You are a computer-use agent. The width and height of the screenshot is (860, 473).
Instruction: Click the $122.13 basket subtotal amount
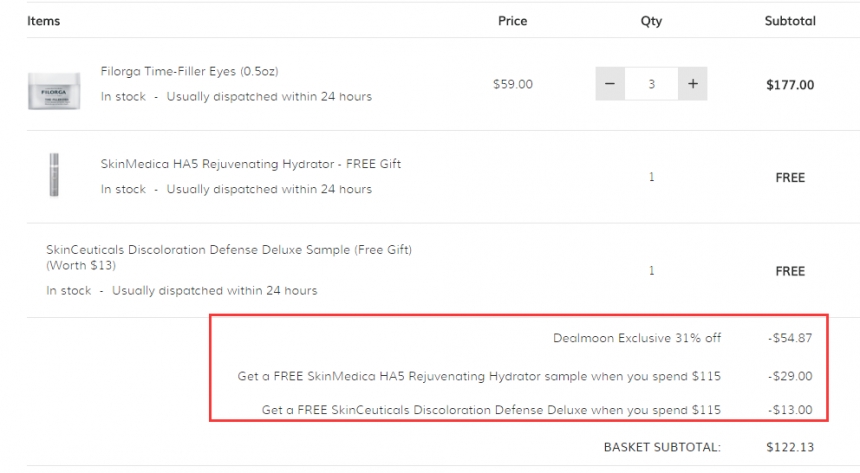coord(789,447)
